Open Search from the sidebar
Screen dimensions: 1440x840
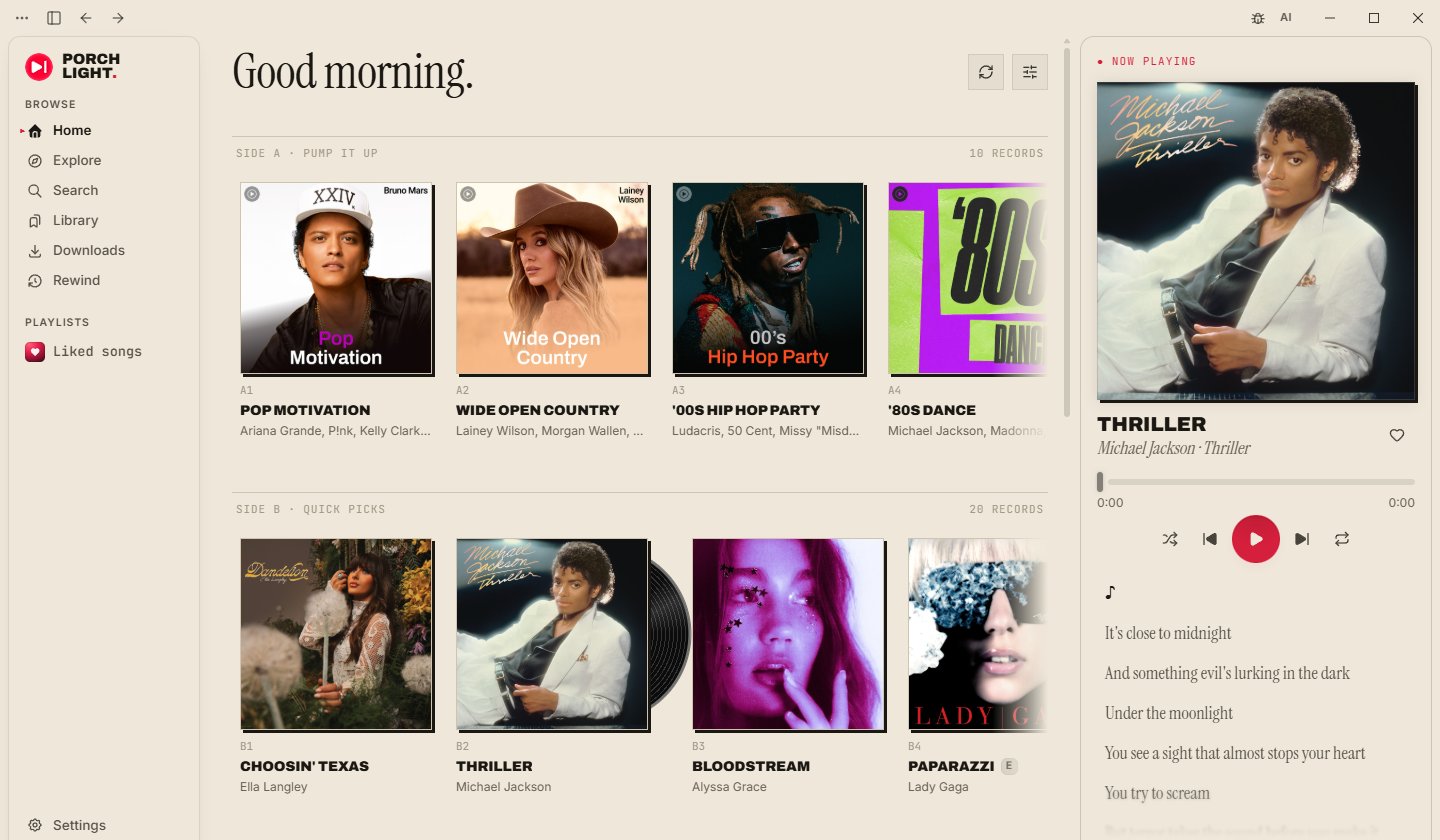tap(104, 190)
